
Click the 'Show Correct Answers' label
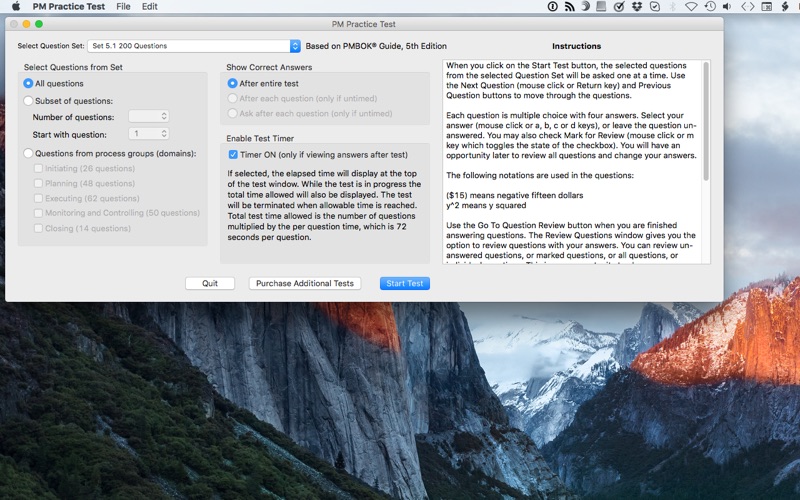269,67
